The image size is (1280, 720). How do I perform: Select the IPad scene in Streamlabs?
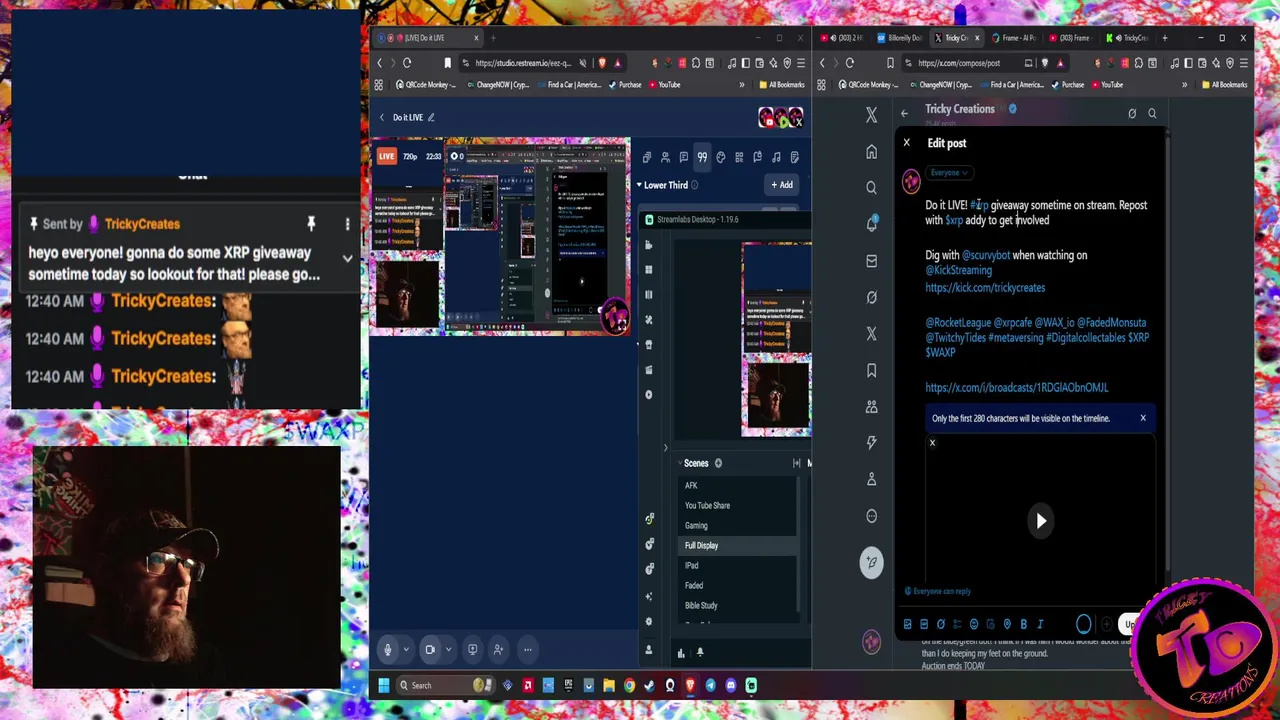[x=738, y=565]
